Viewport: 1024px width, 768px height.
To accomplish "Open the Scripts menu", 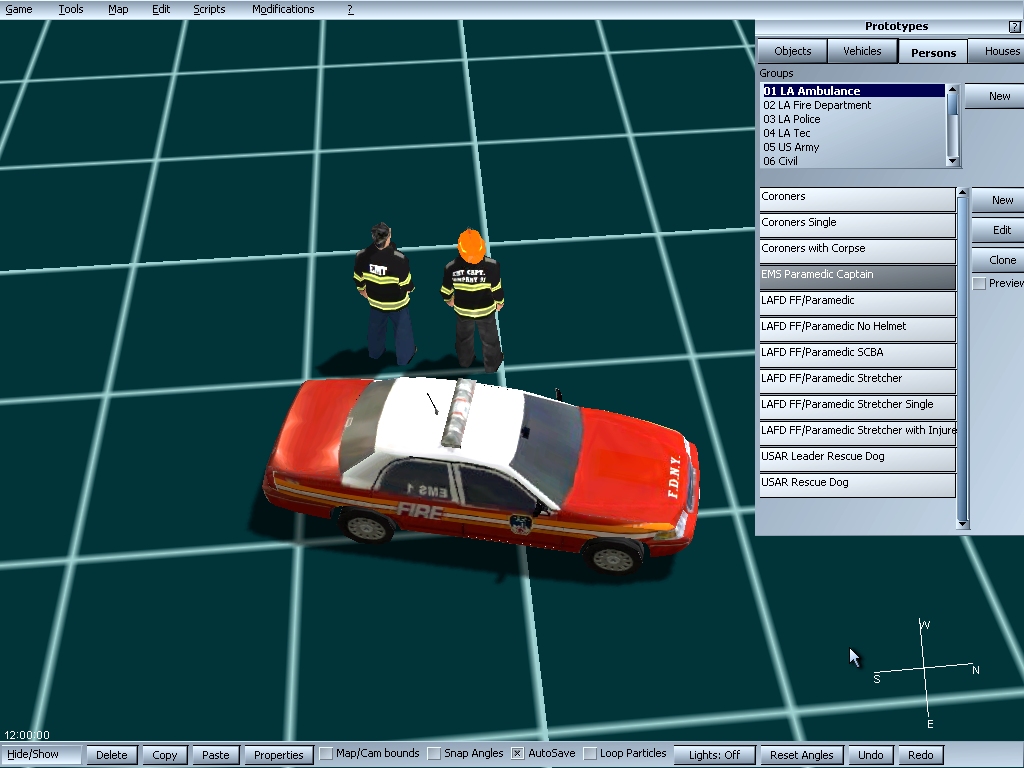I will pyautogui.click(x=209, y=9).
